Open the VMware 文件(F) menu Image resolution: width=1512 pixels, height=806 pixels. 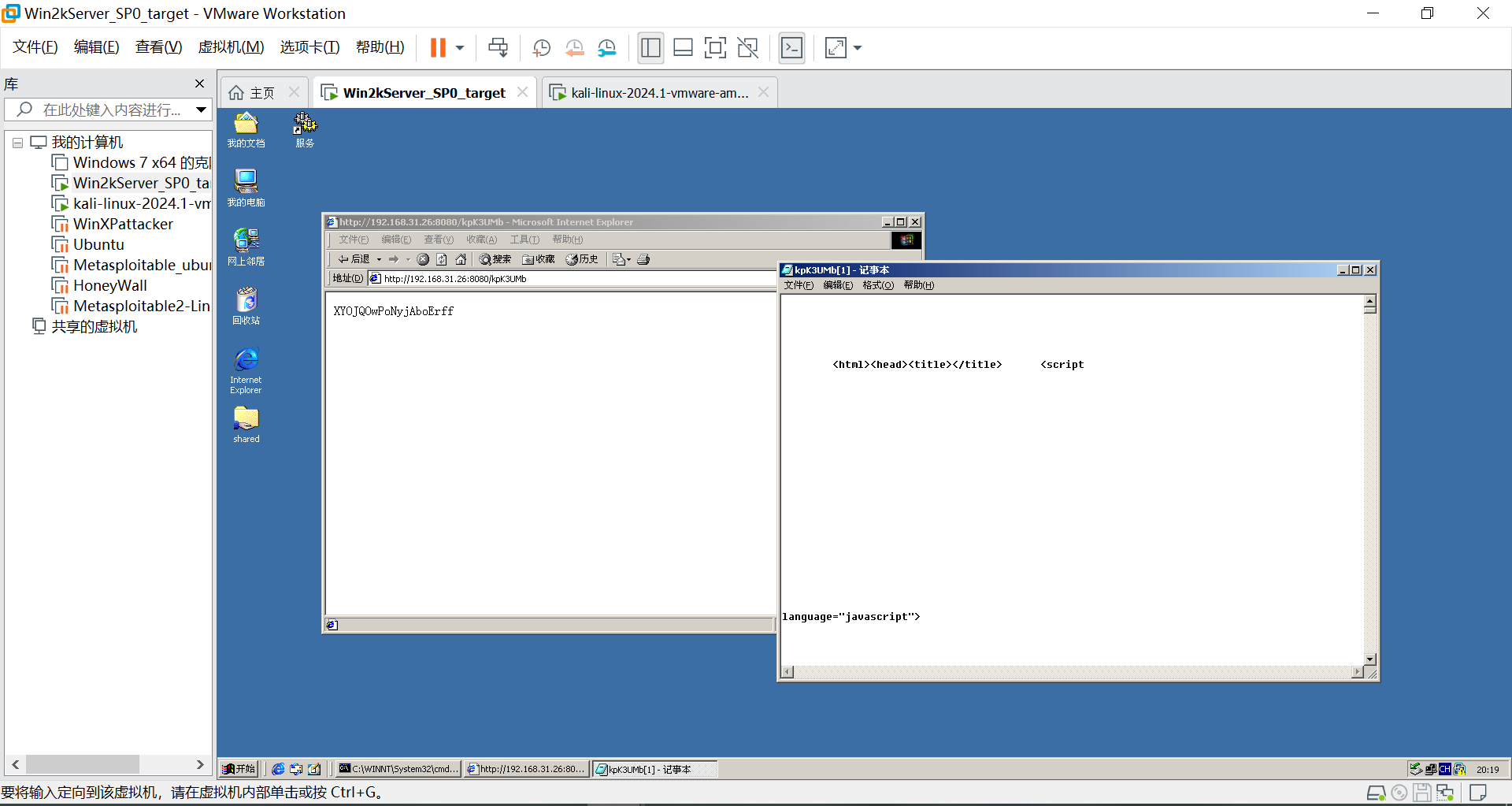coord(35,47)
